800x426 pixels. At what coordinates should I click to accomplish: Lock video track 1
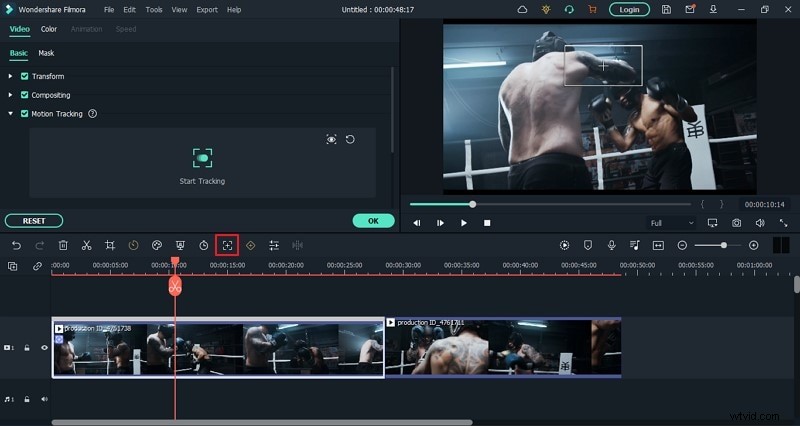[x=27, y=347]
